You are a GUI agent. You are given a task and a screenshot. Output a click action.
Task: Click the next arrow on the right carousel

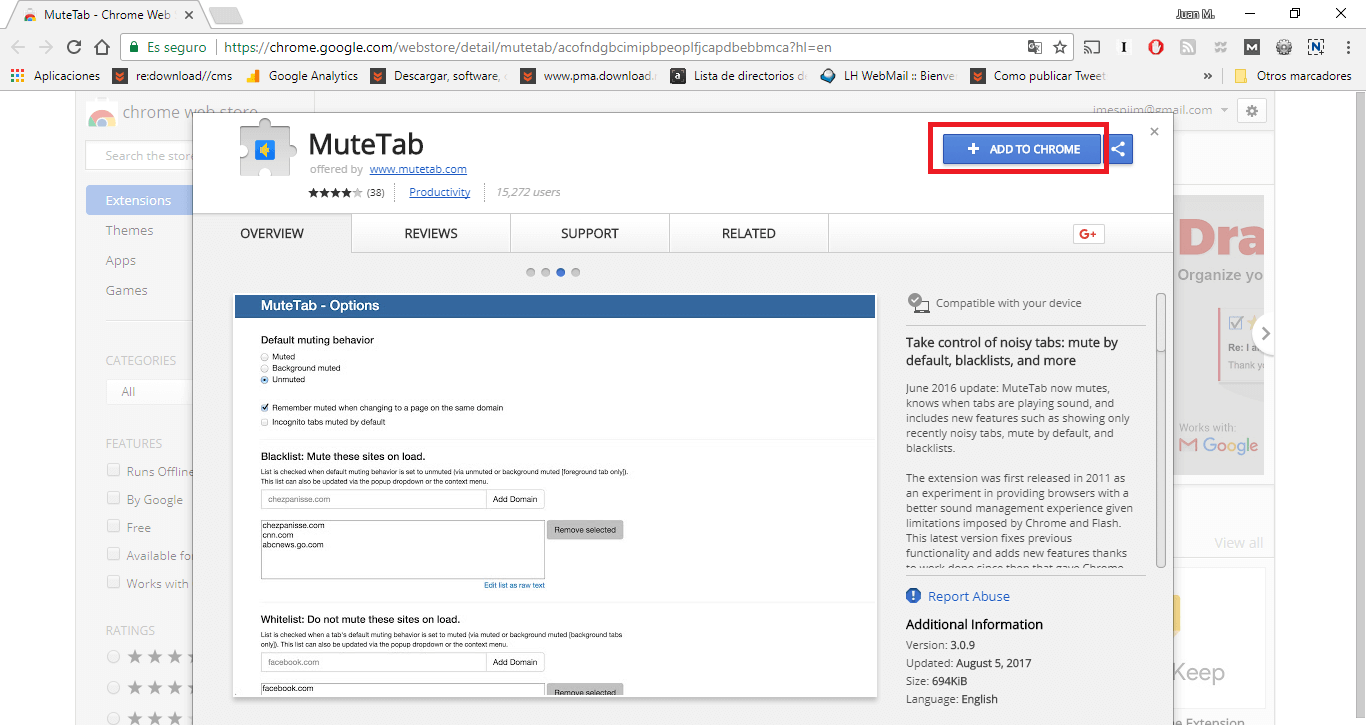tap(1265, 334)
